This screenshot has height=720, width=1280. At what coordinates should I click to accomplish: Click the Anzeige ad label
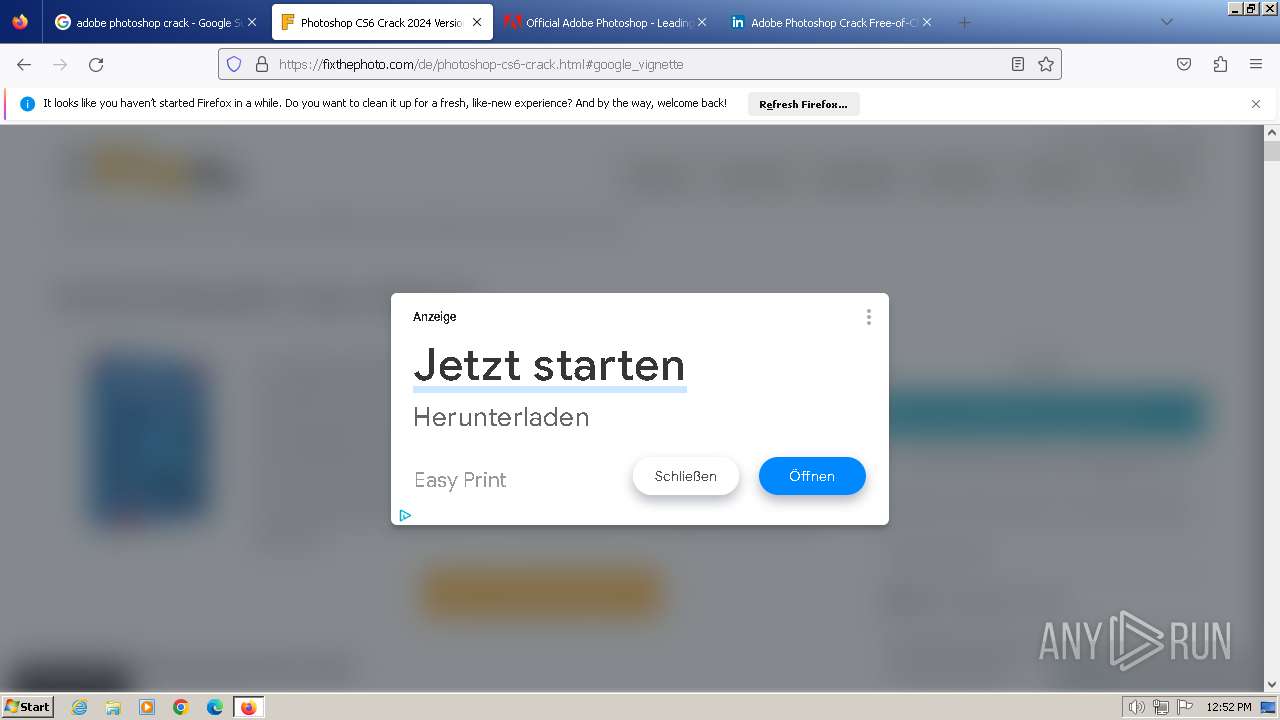point(434,317)
